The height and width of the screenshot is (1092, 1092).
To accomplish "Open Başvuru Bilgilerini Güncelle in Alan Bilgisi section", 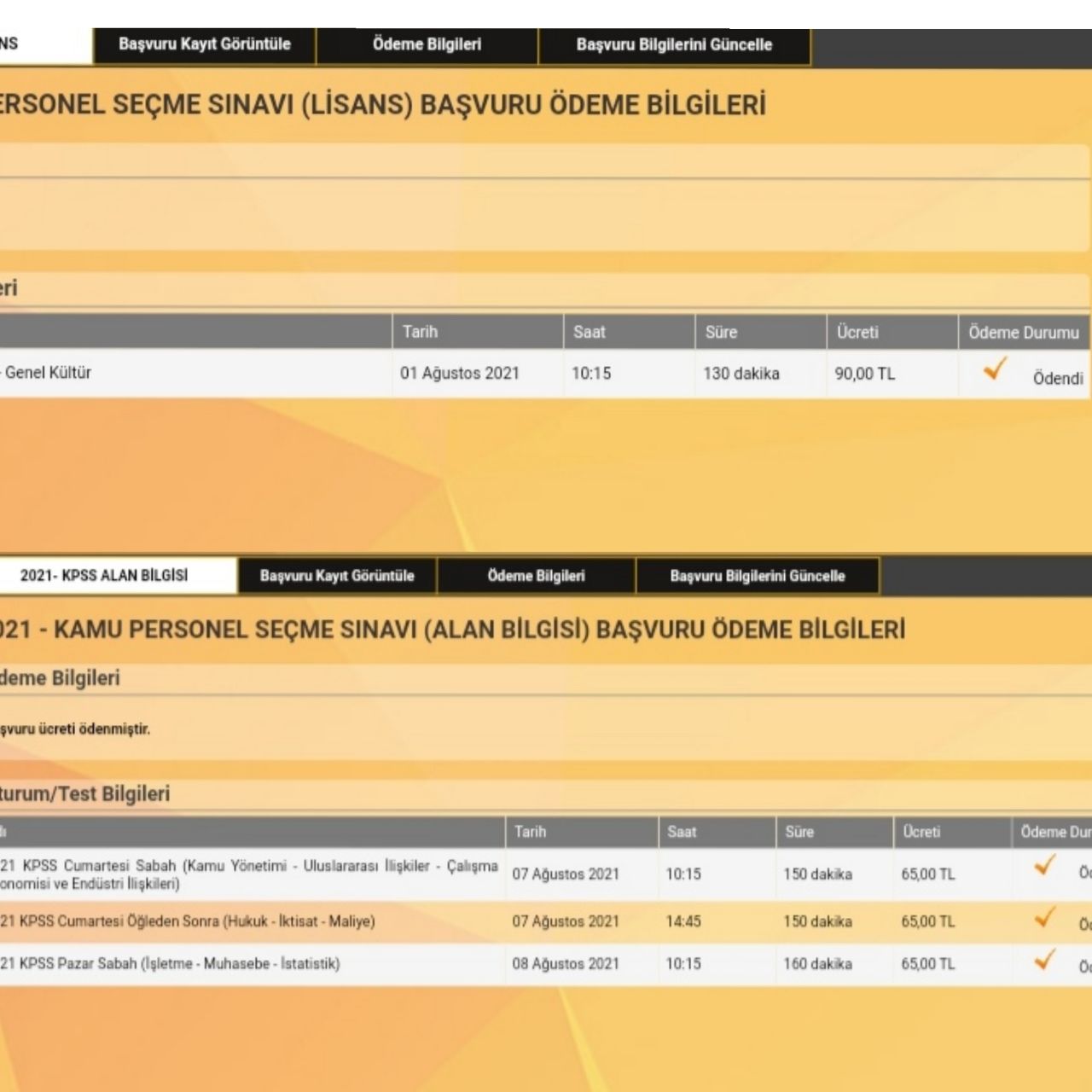I will [758, 577].
